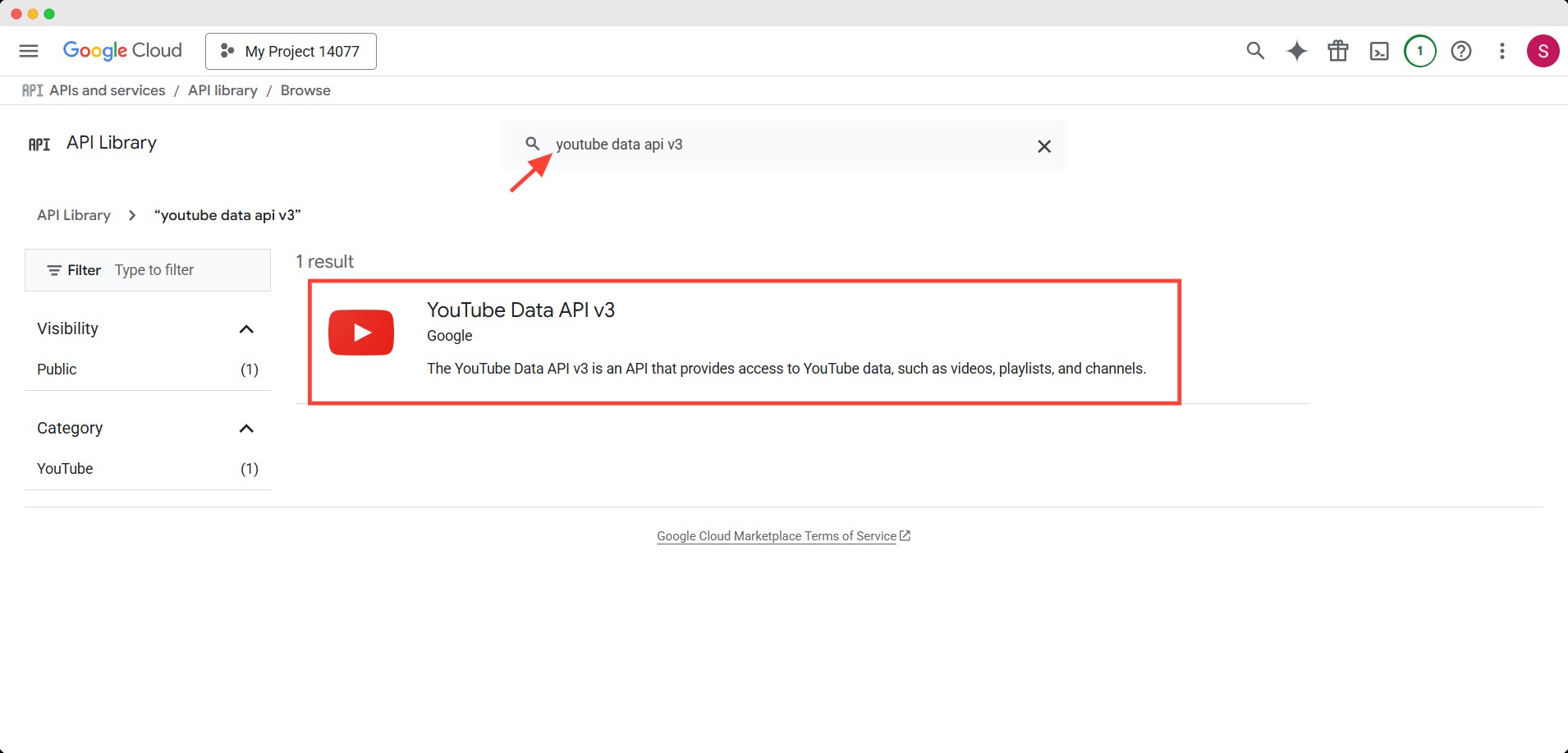The width and height of the screenshot is (1568, 753).
Task: Open the Help icon
Action: pos(1462,51)
